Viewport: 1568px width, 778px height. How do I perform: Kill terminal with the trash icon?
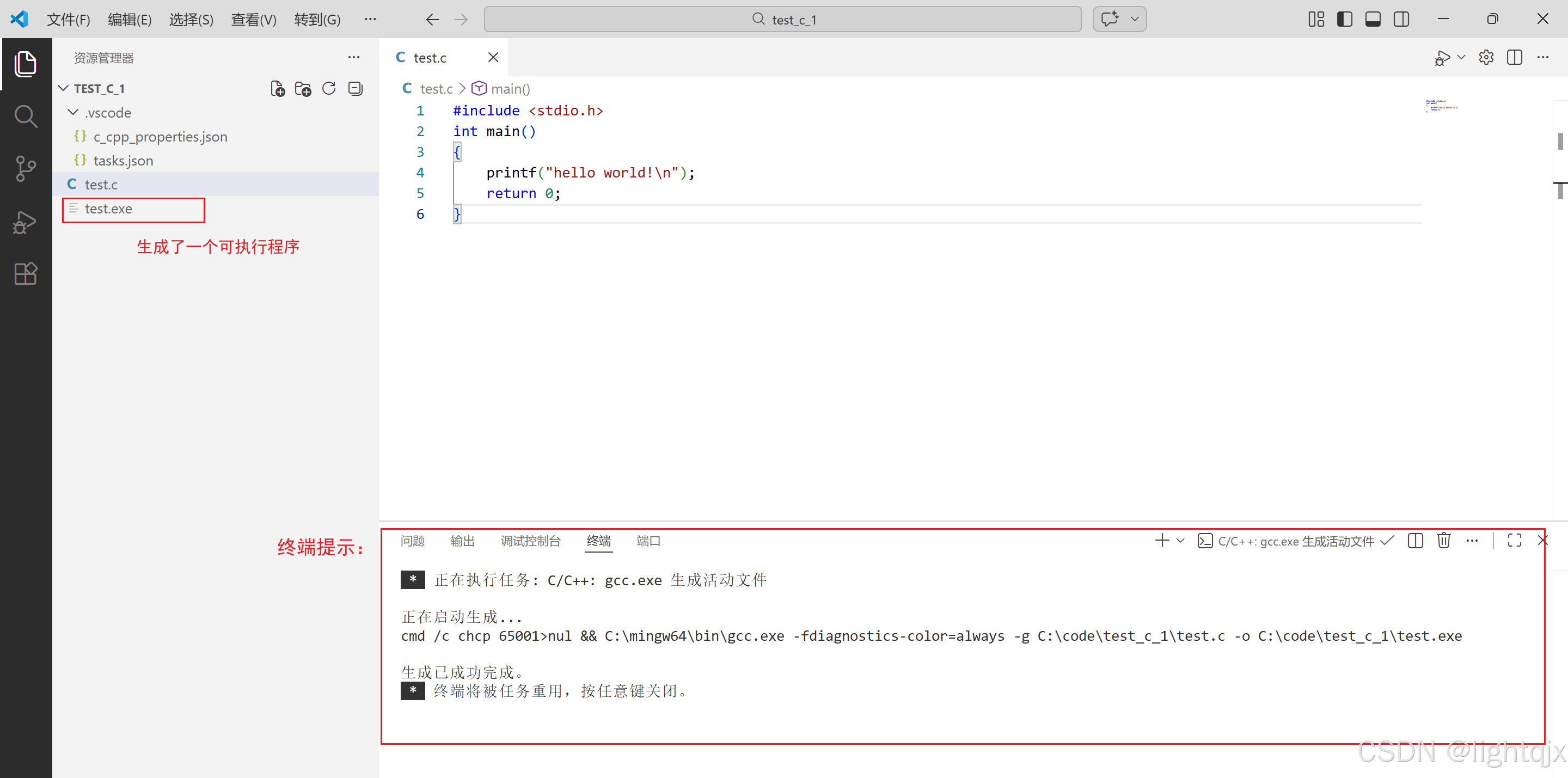(x=1443, y=541)
